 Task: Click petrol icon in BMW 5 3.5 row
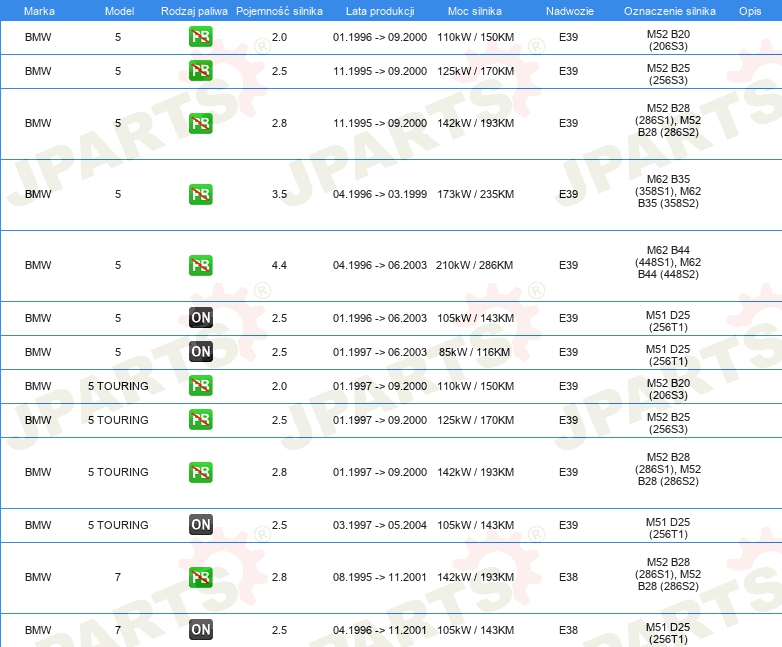(200, 194)
